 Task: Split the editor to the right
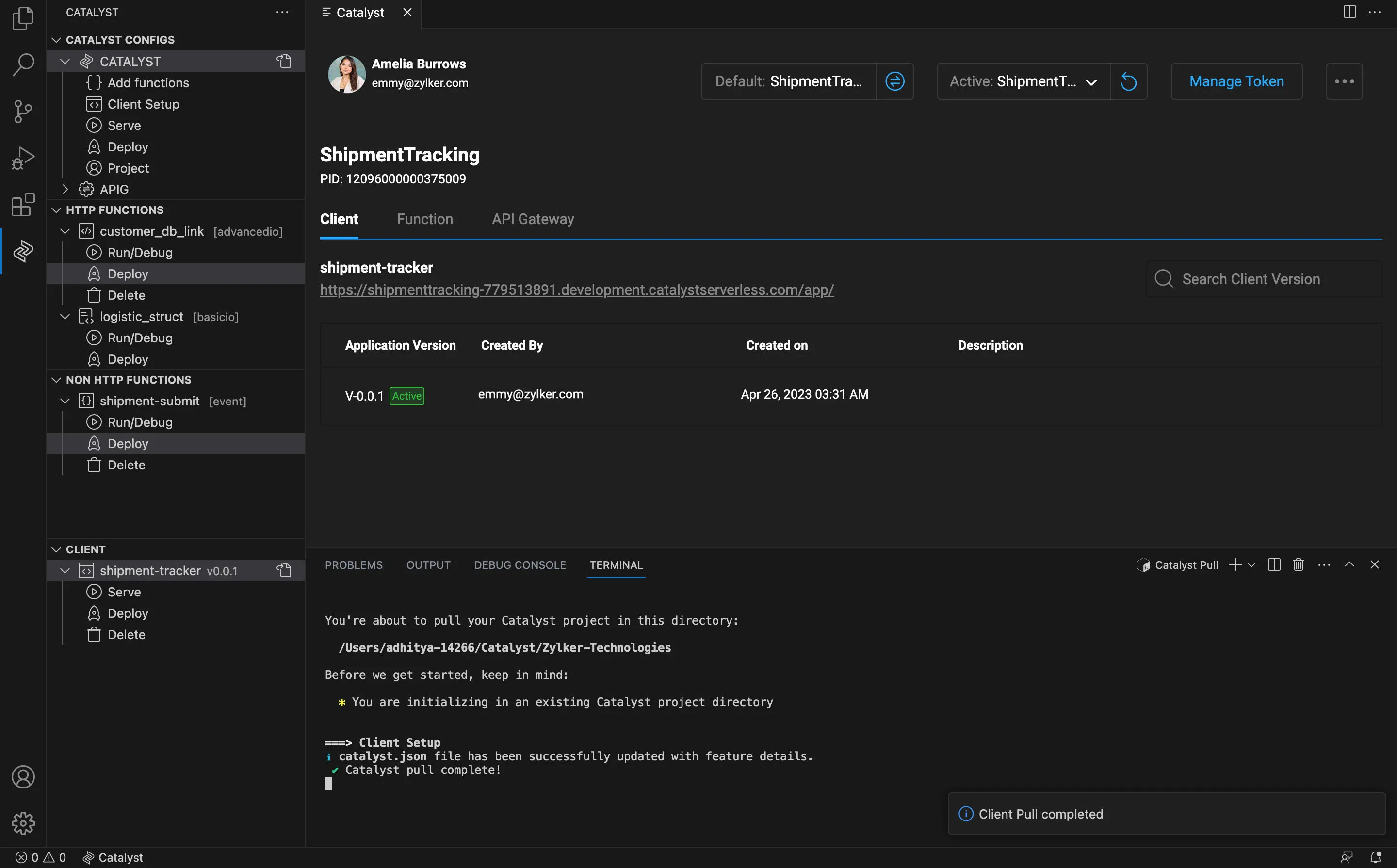(x=1349, y=12)
